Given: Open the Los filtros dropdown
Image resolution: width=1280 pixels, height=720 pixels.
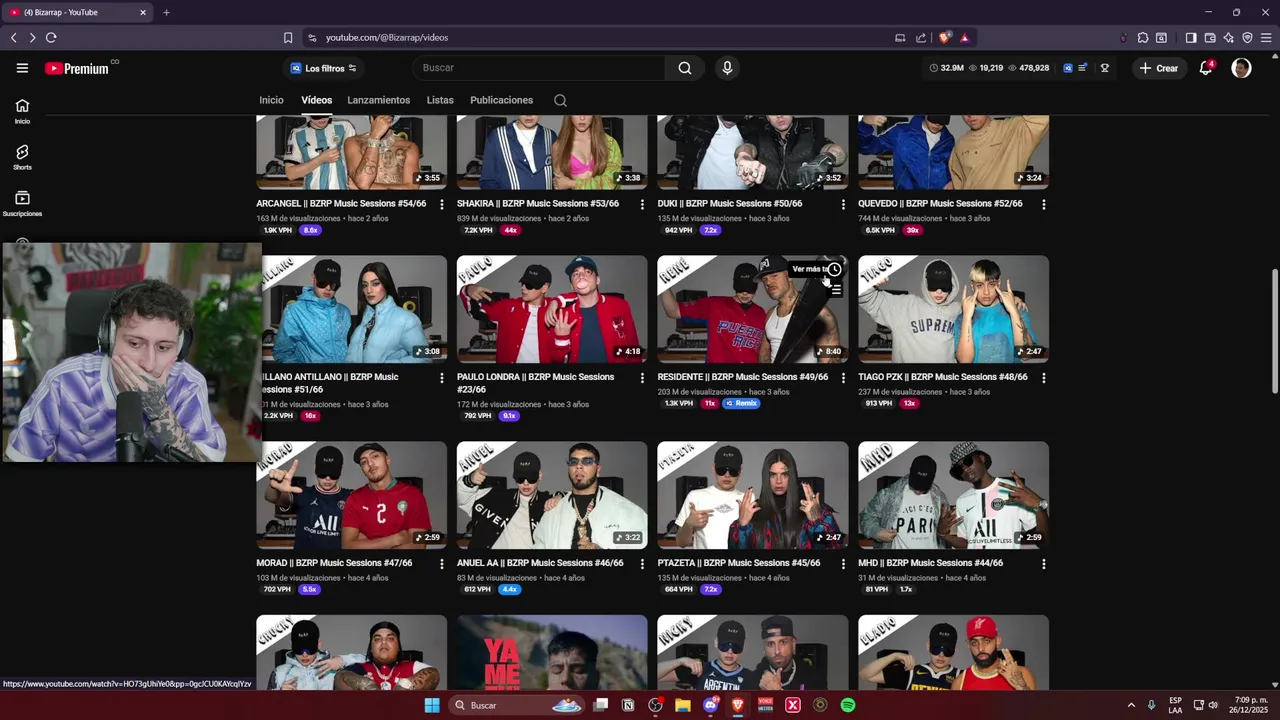Looking at the screenshot, I should pos(323,68).
